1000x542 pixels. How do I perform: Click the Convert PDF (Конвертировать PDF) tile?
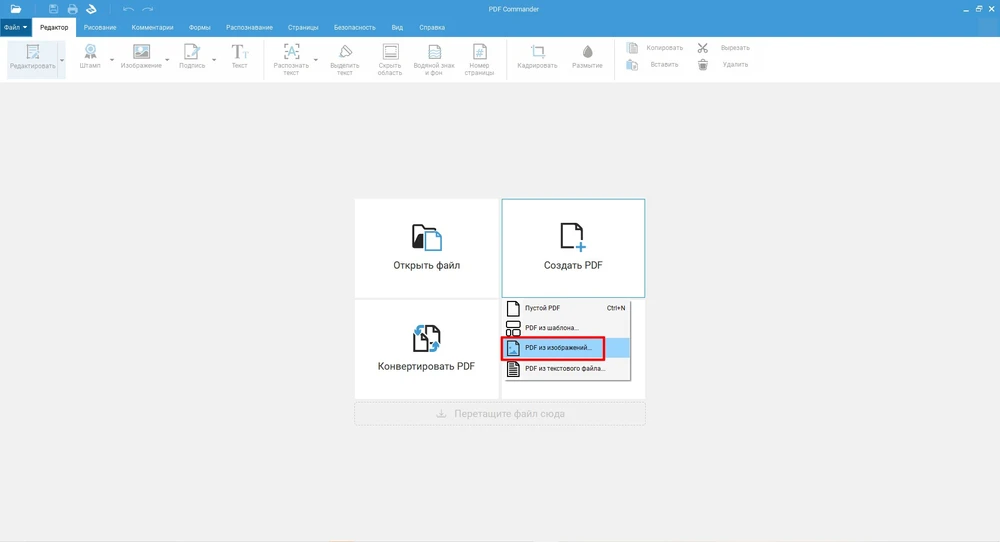tap(426, 348)
